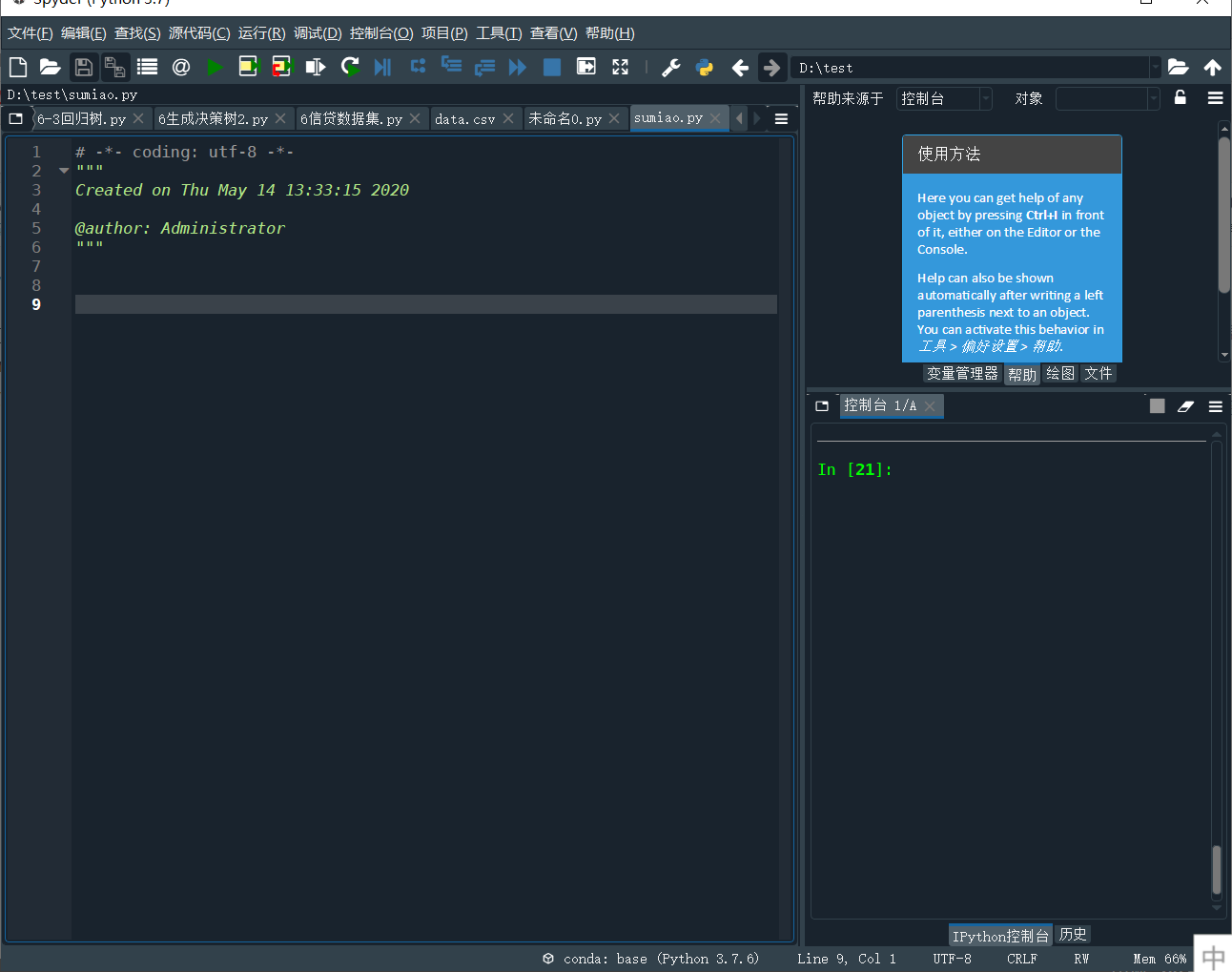This screenshot has width=1232, height=972.
Task: Open the file list toolbar icon
Action: (x=147, y=67)
